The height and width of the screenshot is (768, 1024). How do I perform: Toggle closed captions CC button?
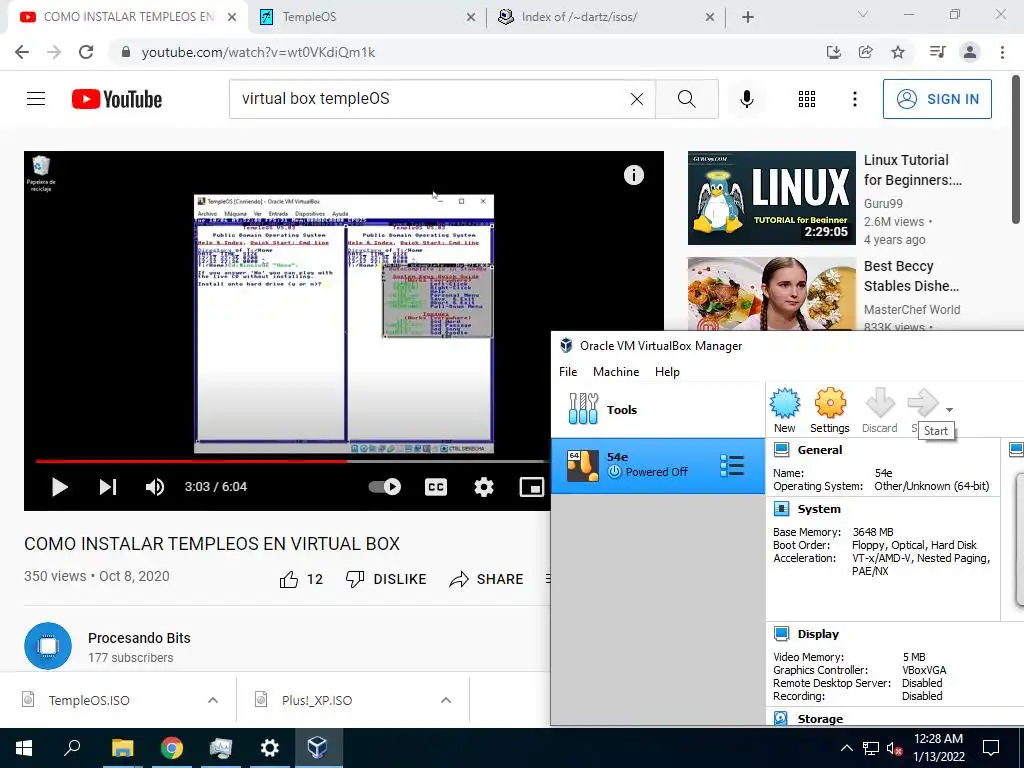[436, 487]
